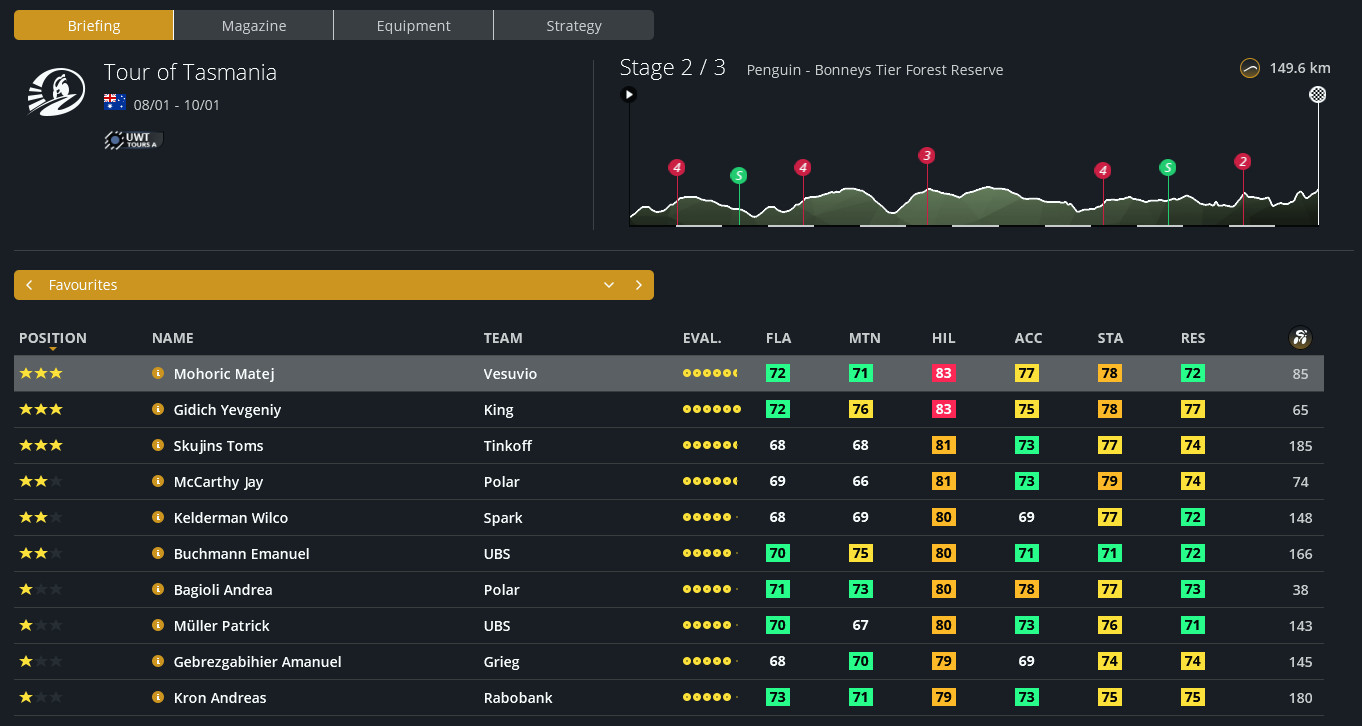
Task: Click the rider number column header icon
Action: click(x=1300, y=338)
